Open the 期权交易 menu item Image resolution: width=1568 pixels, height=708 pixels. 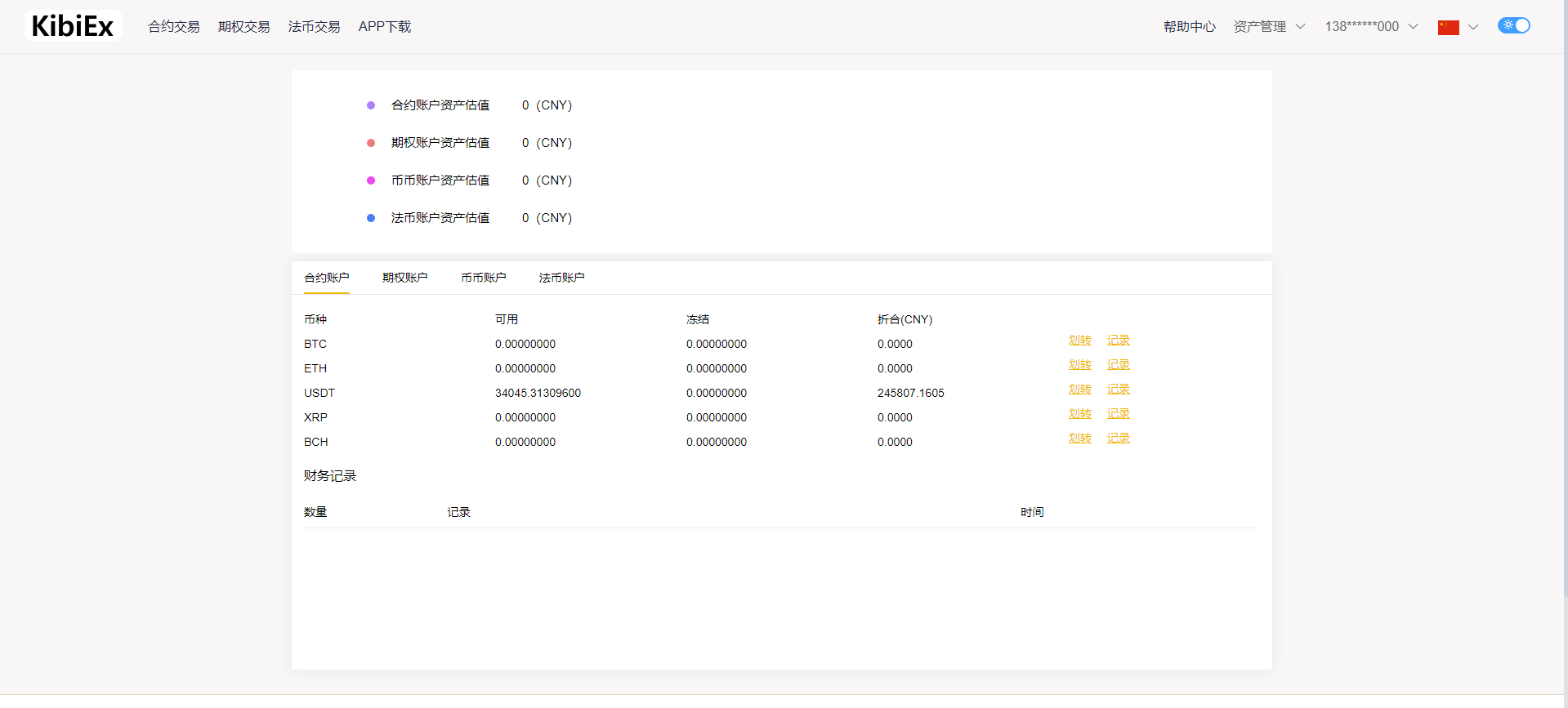click(x=244, y=27)
